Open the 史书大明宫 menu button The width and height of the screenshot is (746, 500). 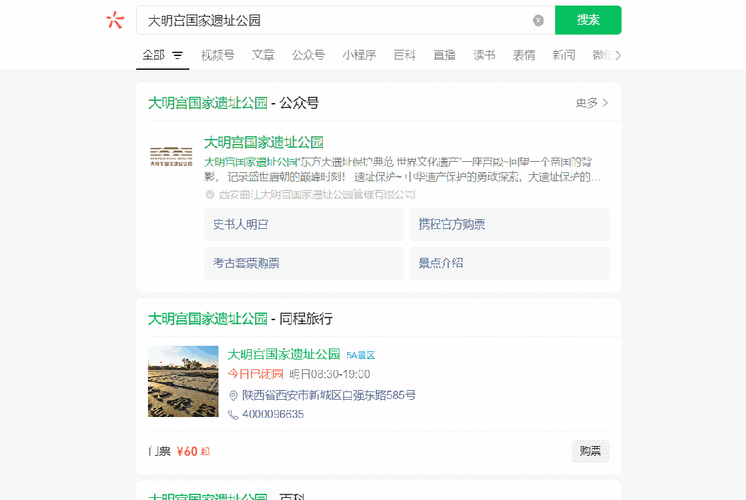304,225
